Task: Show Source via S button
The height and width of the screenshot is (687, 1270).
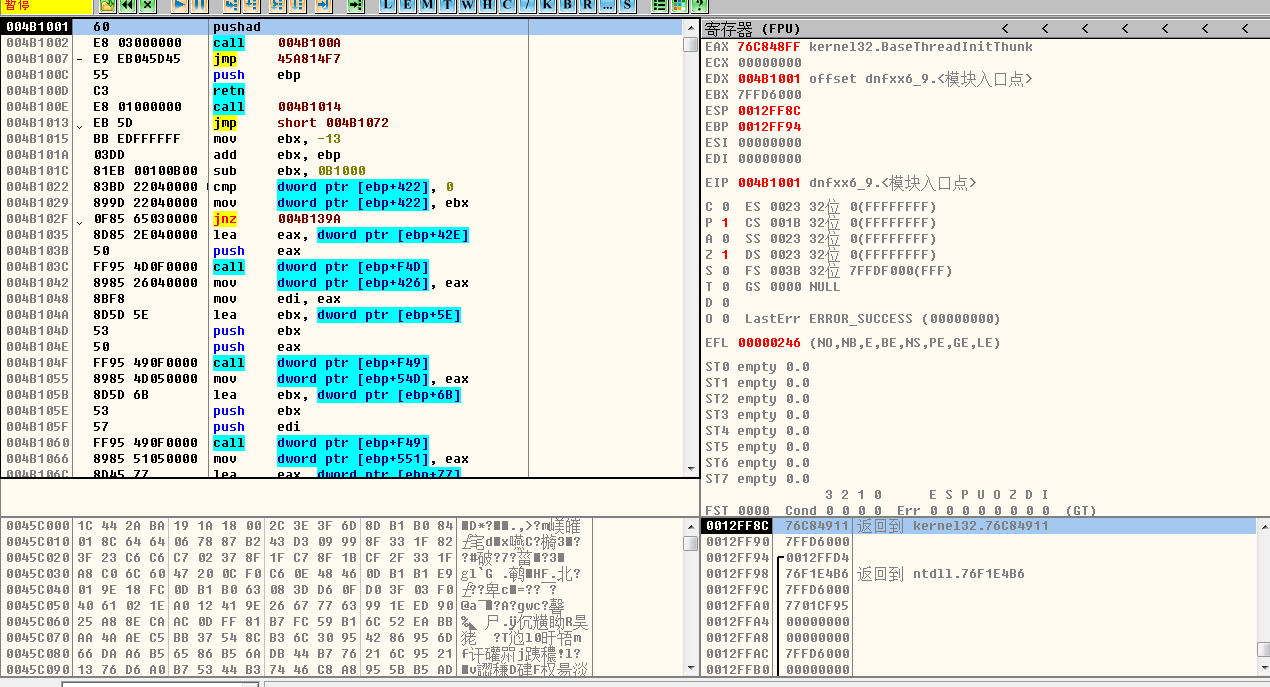Action: coord(627,5)
